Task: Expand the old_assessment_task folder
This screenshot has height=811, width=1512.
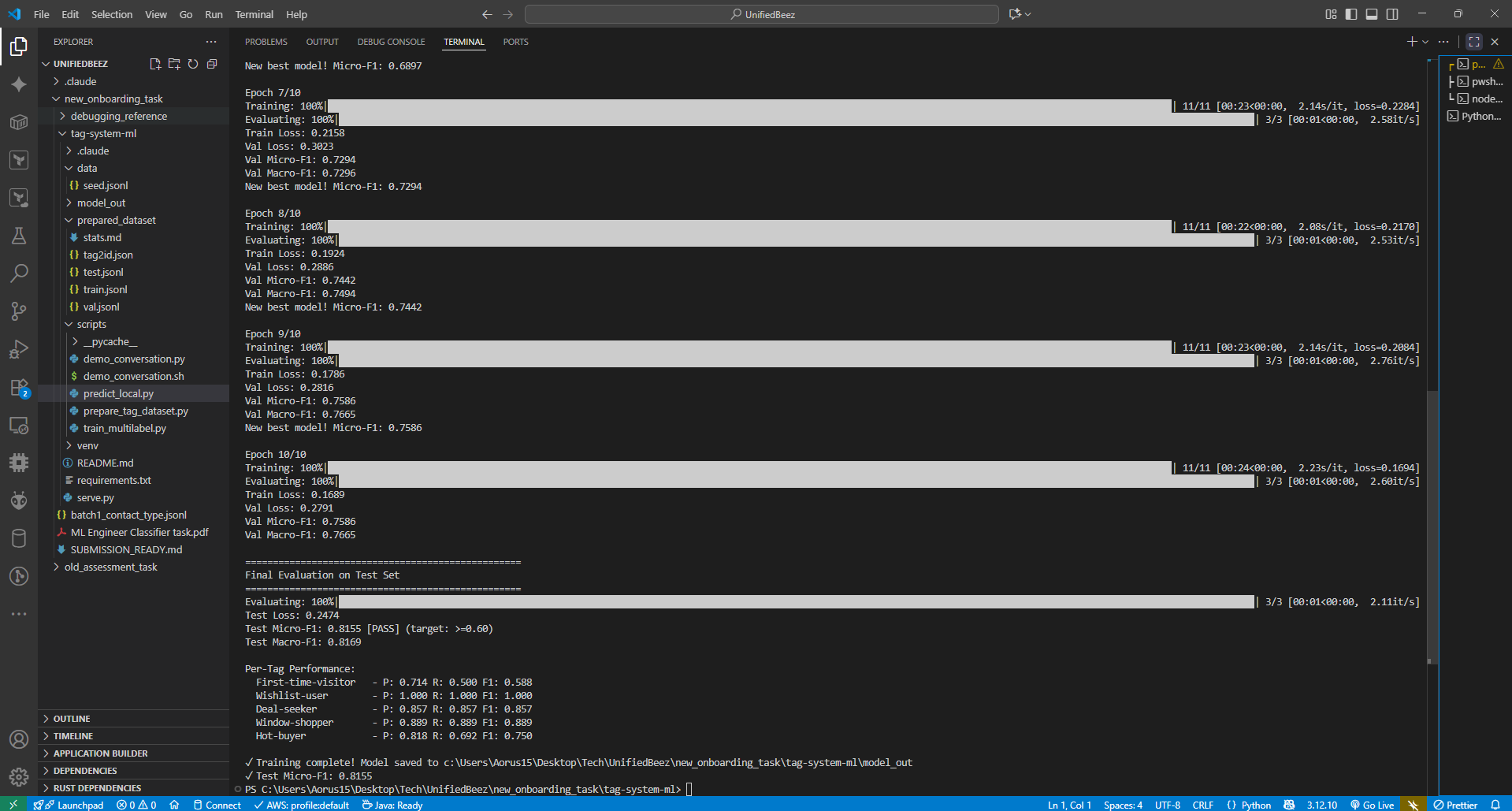Action: click(111, 567)
